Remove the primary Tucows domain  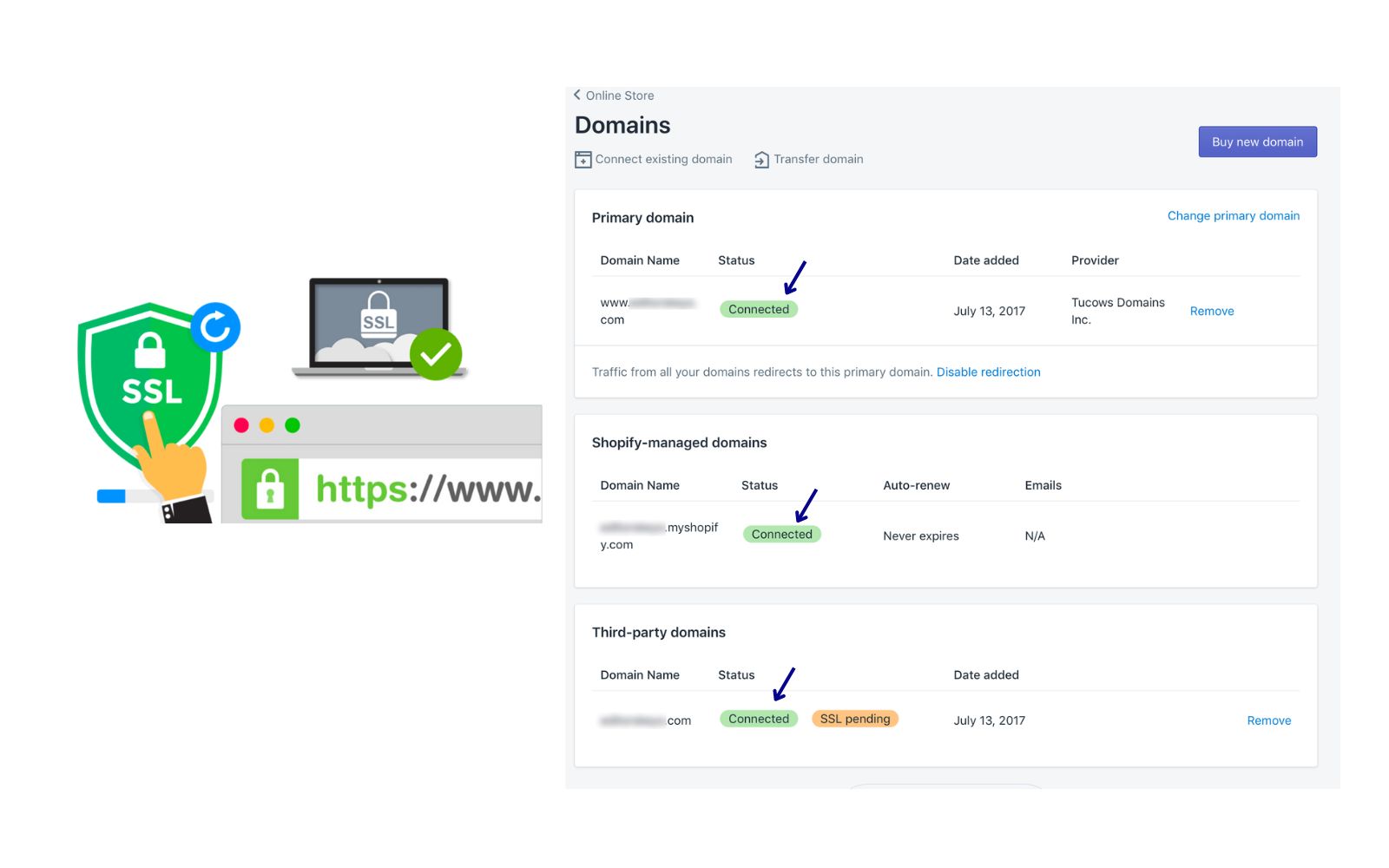pos(1211,311)
